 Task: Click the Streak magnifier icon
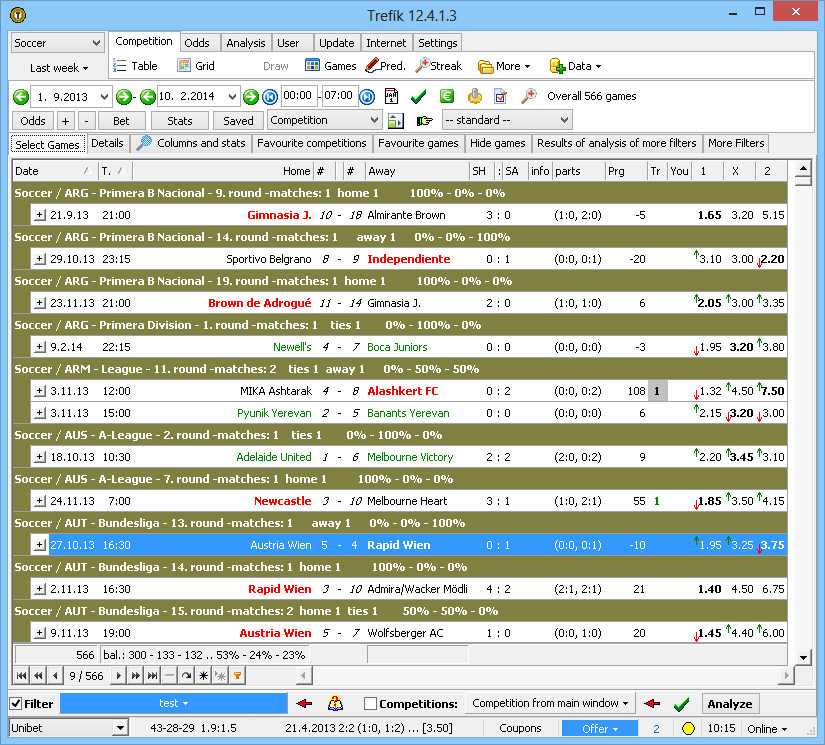point(421,66)
